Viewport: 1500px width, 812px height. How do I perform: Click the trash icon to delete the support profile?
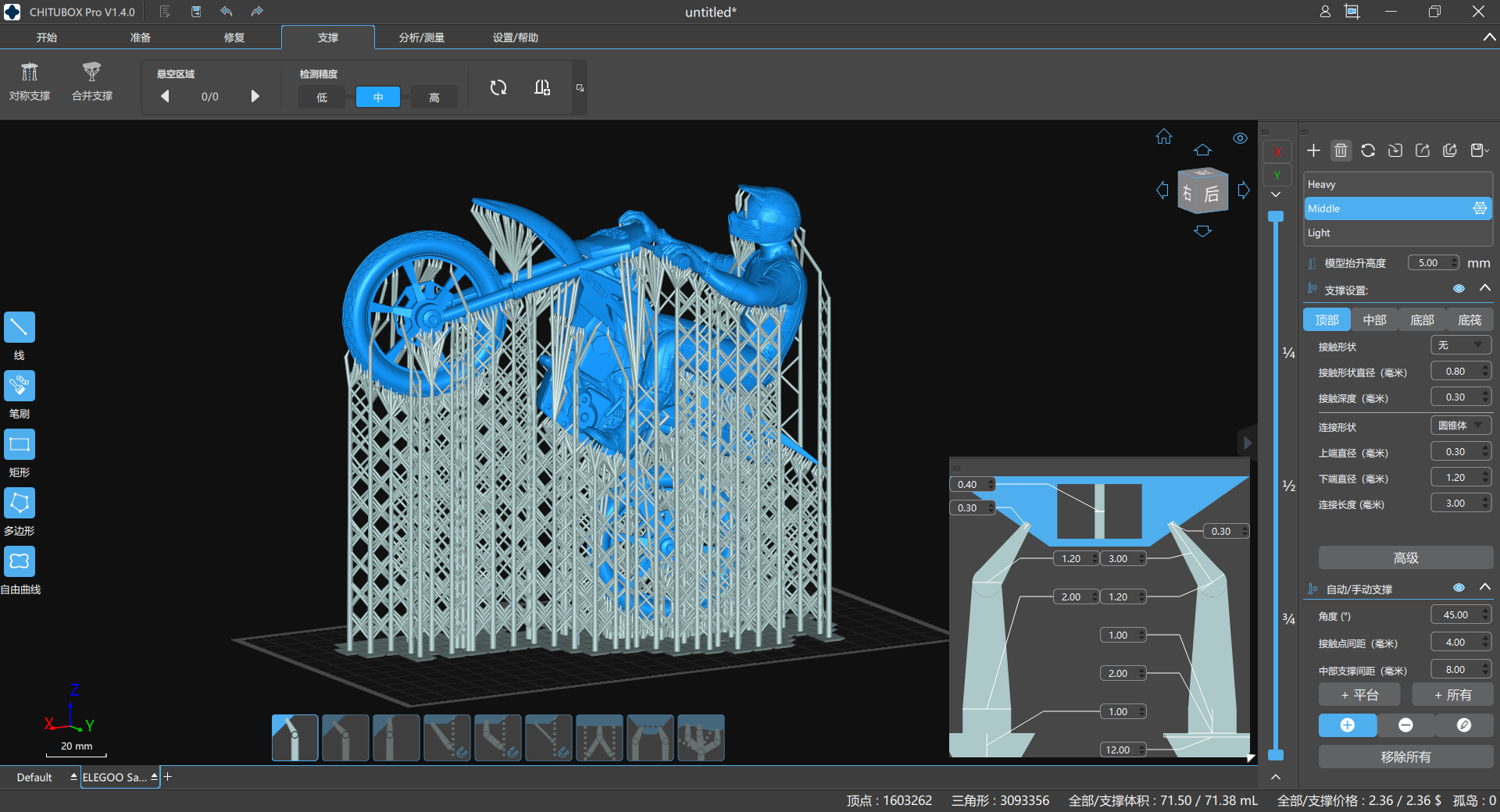point(1341,151)
